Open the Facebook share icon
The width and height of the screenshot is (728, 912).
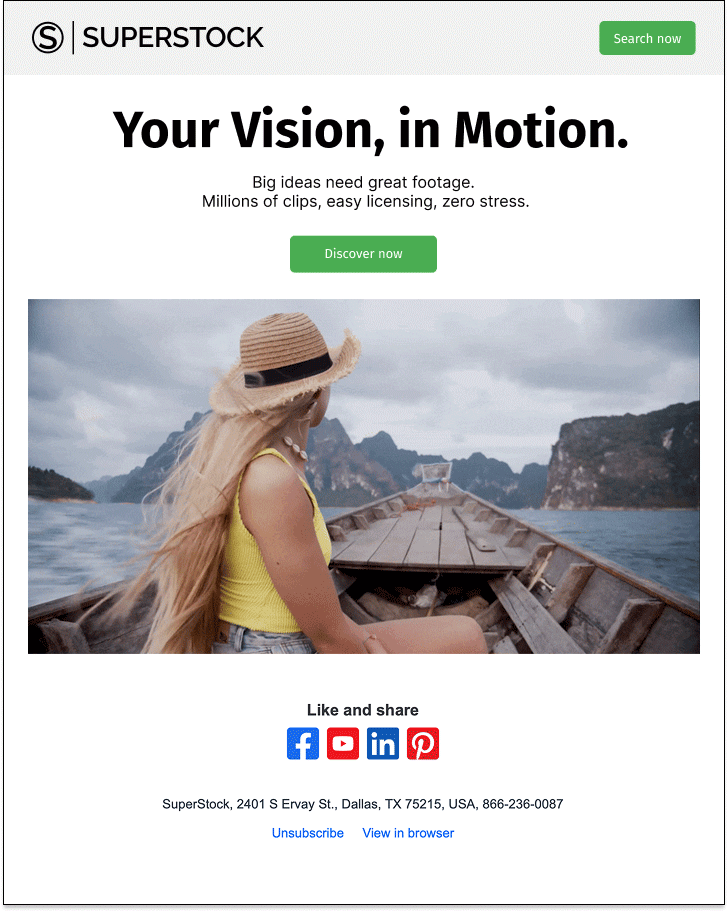point(303,743)
